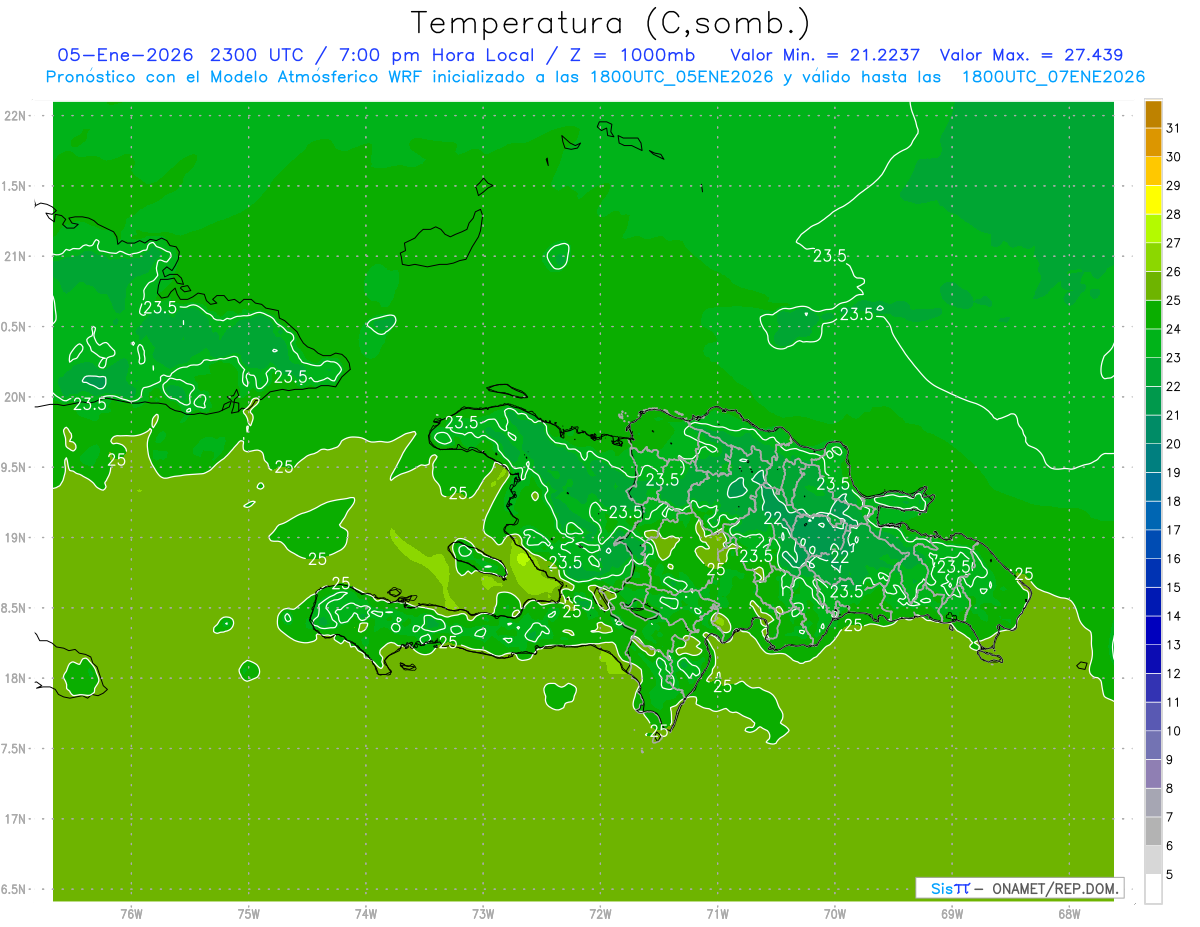Click the color scale label 18
1200x927 pixels.
(1173, 501)
